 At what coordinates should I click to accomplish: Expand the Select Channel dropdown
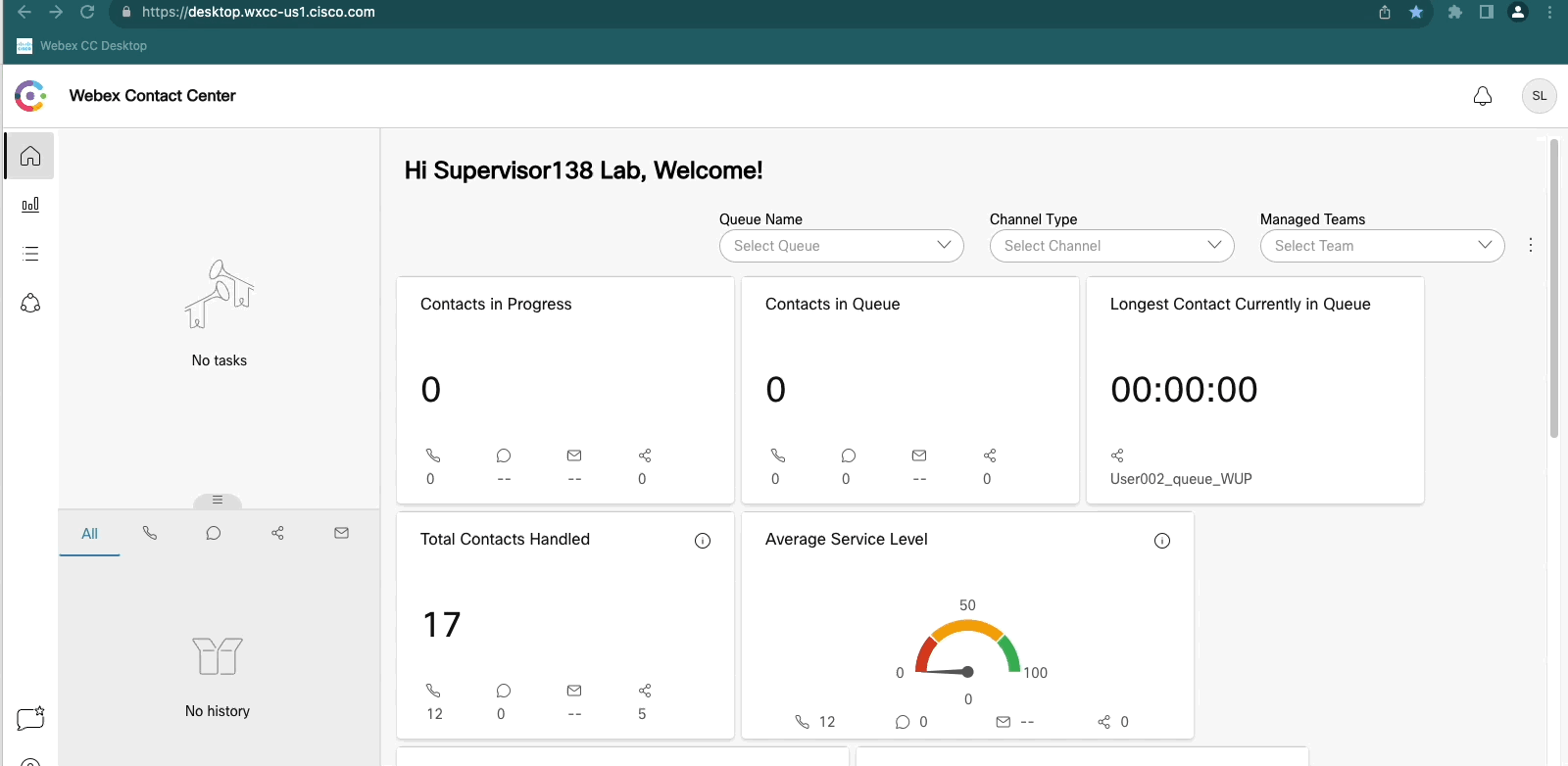1111,246
